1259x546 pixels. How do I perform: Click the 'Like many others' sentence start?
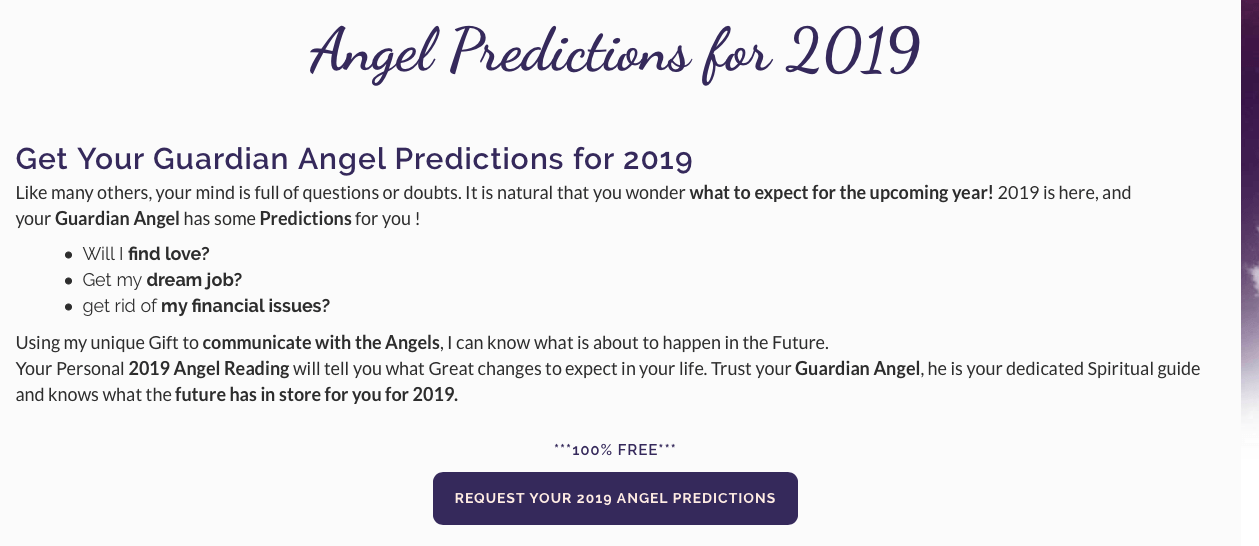[x=75, y=193]
